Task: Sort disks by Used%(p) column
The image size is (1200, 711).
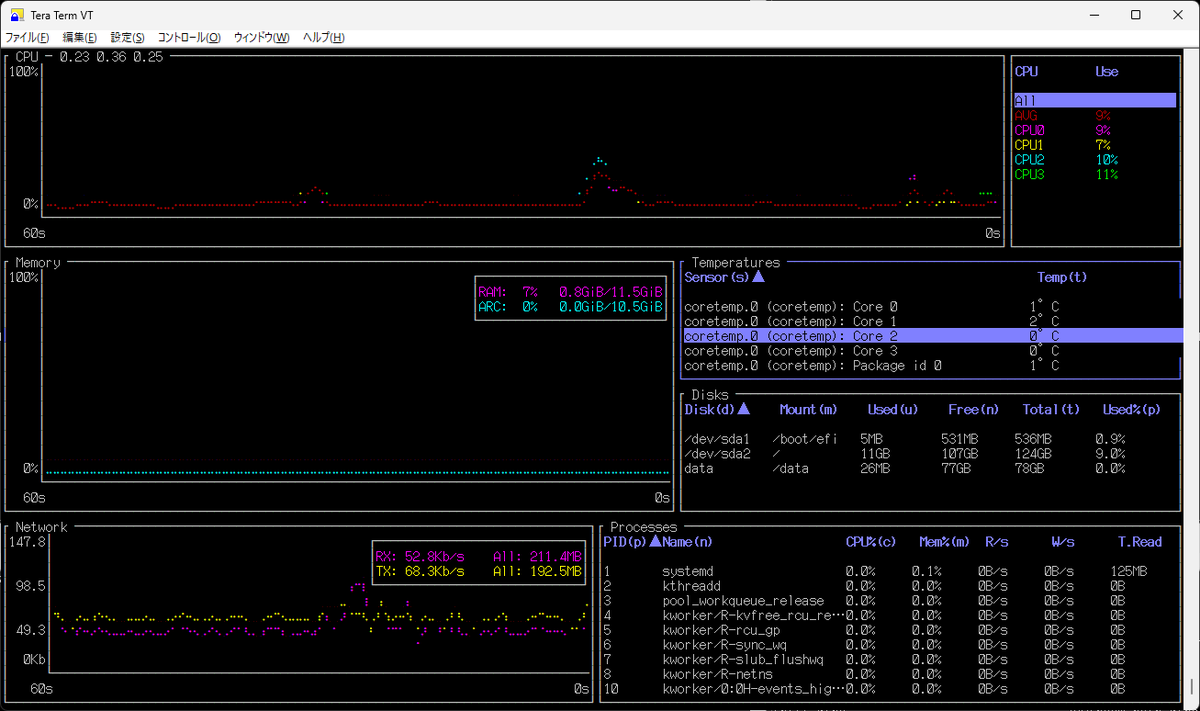Action: 1132,409
